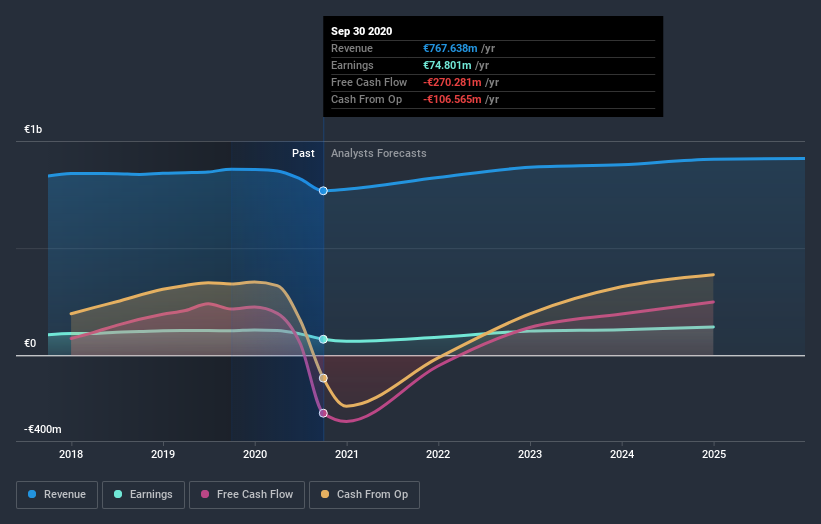Click the Earnings row label in tooltip
The height and width of the screenshot is (524, 821).
[352, 65]
